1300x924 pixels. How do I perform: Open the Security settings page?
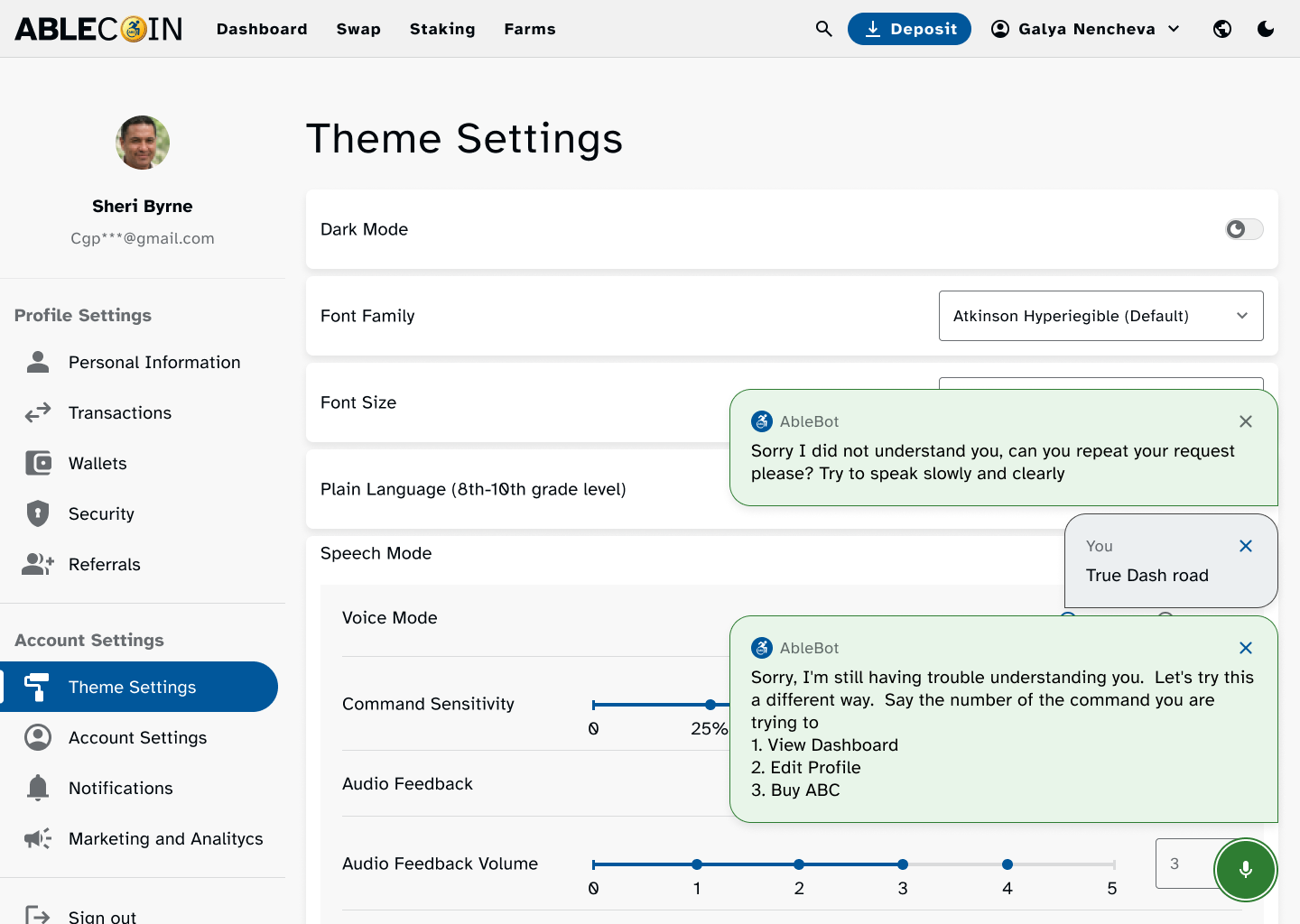101,513
